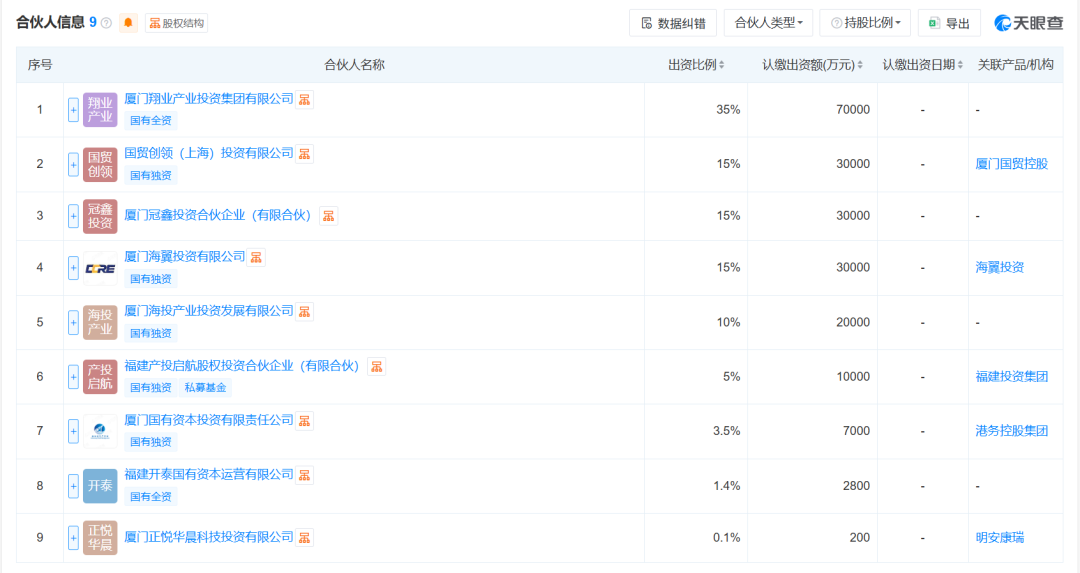The image size is (1080, 573).
Task: Click the 数据纠错 button
Action: (x=673, y=23)
